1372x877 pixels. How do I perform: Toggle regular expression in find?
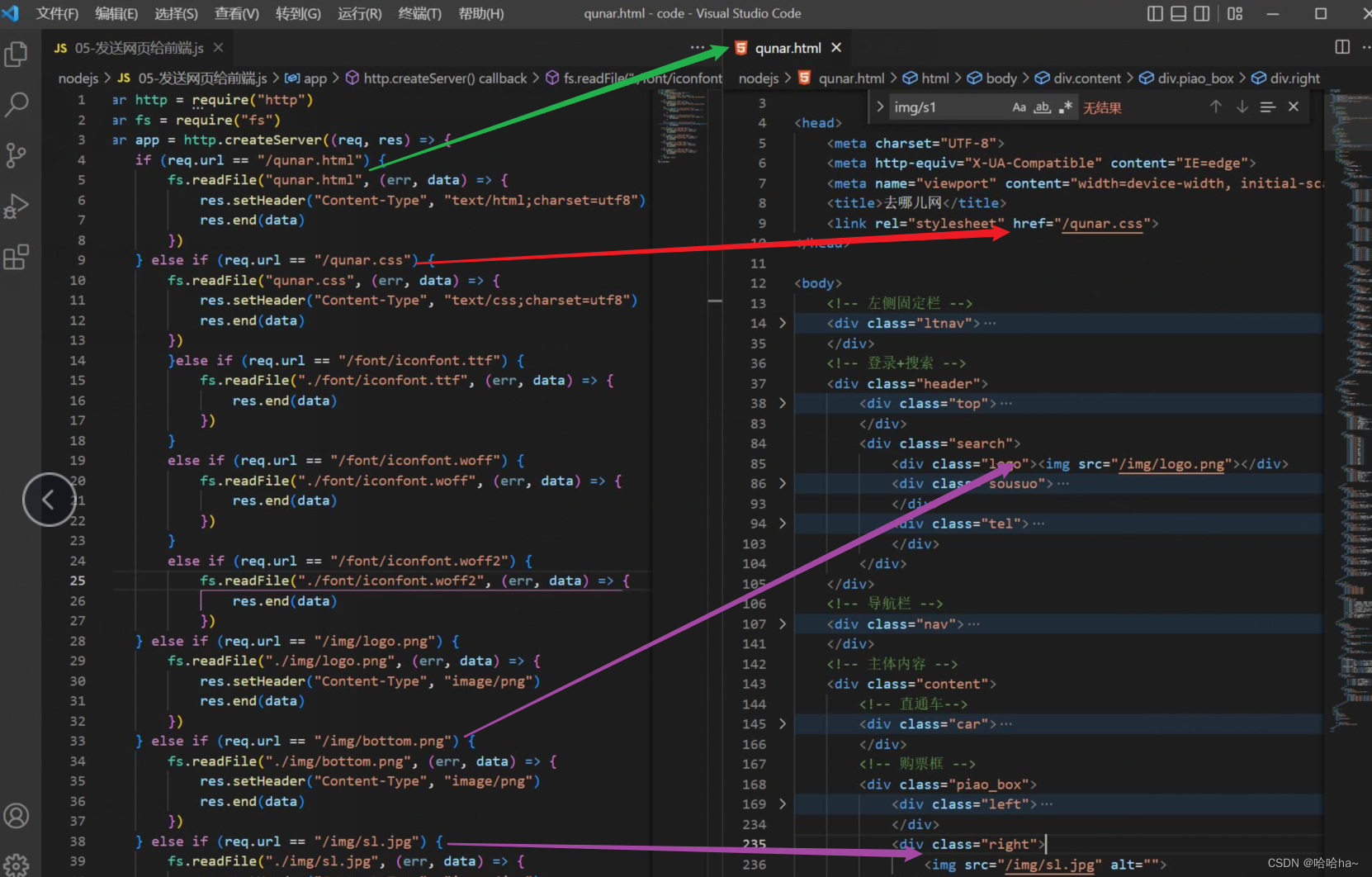coord(1066,107)
